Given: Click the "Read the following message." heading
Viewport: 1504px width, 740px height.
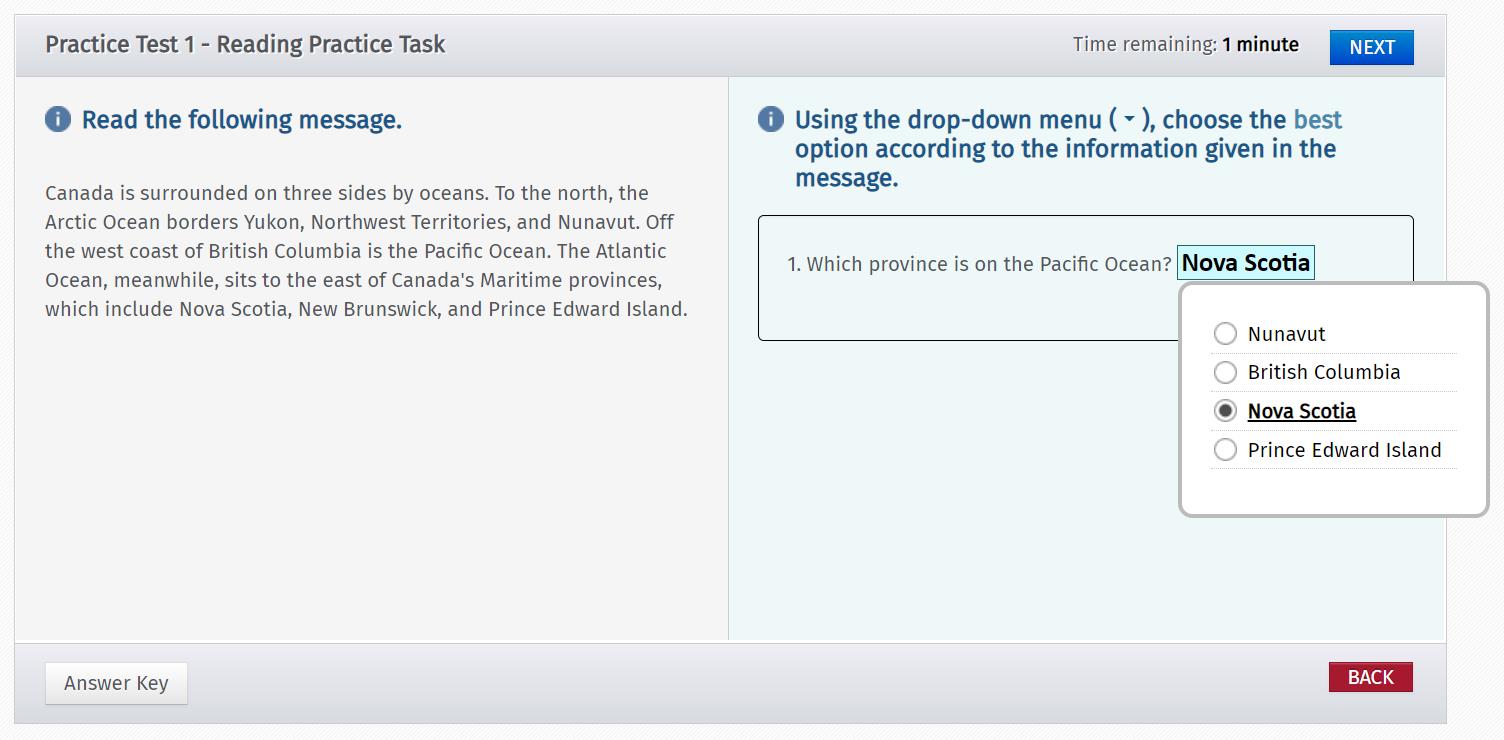Looking at the screenshot, I should coord(241,120).
